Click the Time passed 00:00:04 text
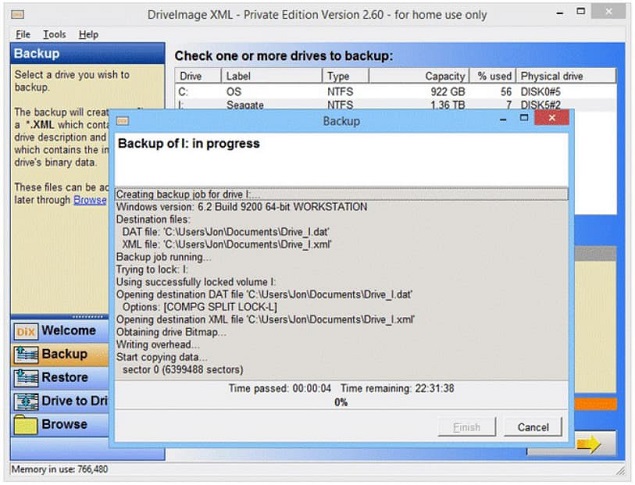The height and width of the screenshot is (485, 635). pyautogui.click(x=280, y=389)
